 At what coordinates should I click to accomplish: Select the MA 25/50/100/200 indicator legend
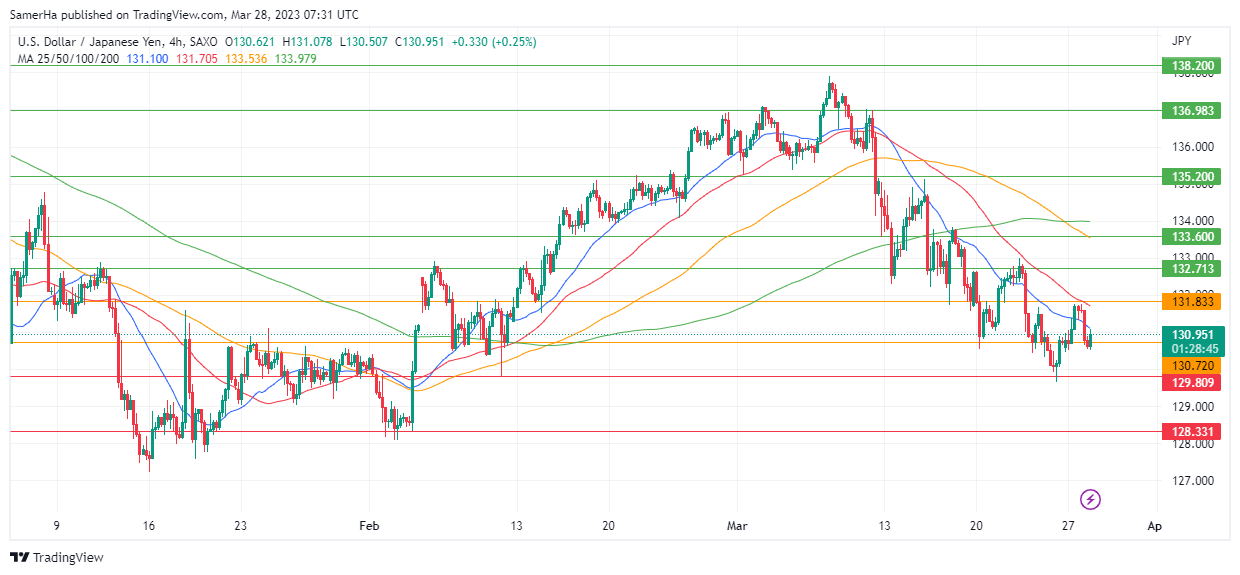[68, 58]
